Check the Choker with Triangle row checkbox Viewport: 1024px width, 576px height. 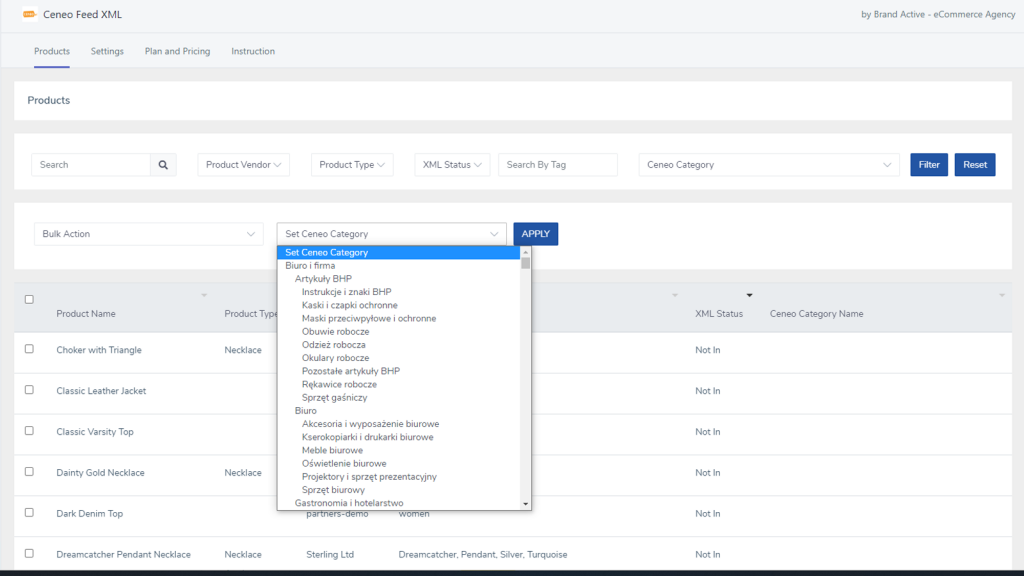point(29,349)
